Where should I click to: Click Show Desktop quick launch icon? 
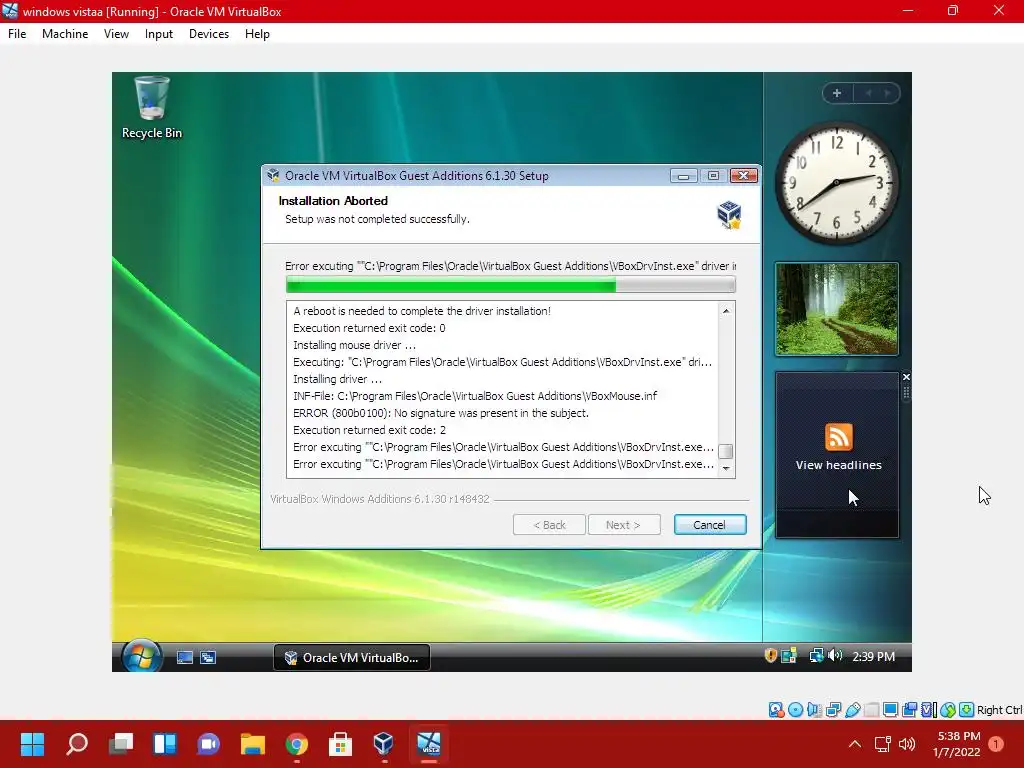coord(185,658)
